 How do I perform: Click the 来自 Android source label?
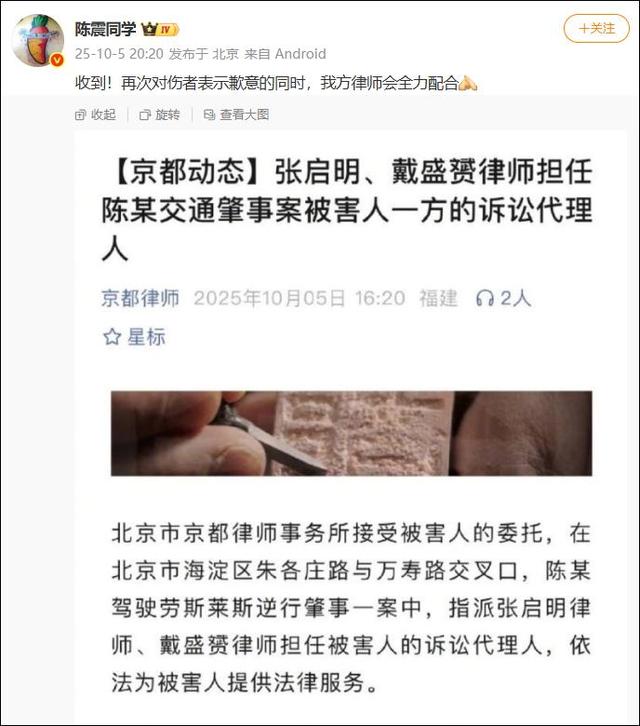(x=285, y=54)
